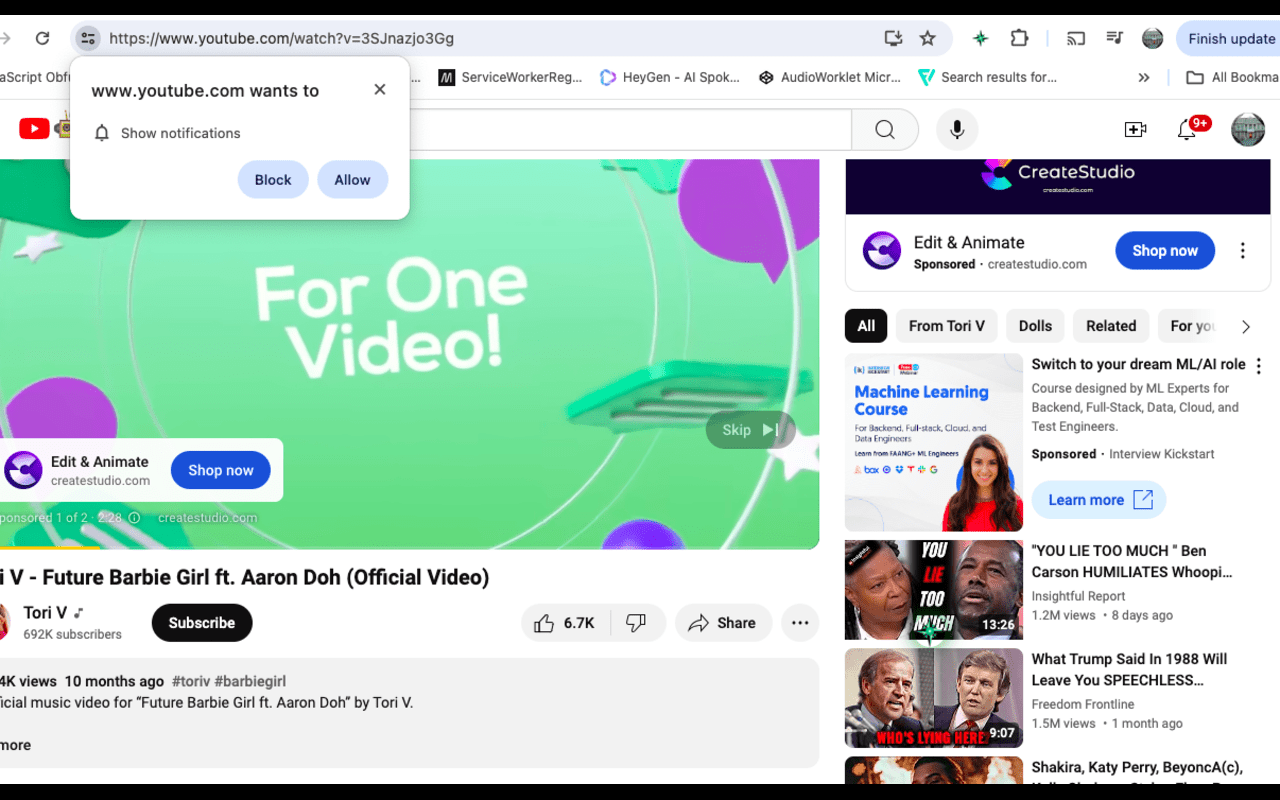This screenshot has width=1280, height=800.
Task: Select the Dolls filter chip
Action: point(1035,326)
